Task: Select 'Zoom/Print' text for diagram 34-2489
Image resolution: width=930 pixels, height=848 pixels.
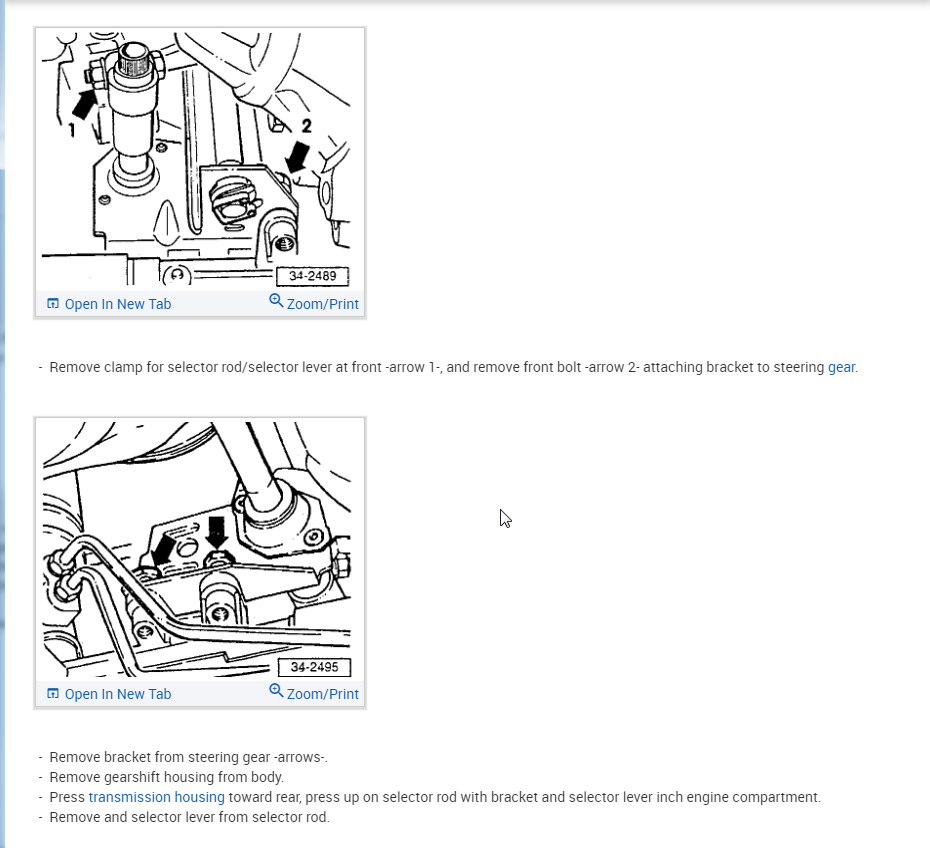Action: tap(323, 304)
